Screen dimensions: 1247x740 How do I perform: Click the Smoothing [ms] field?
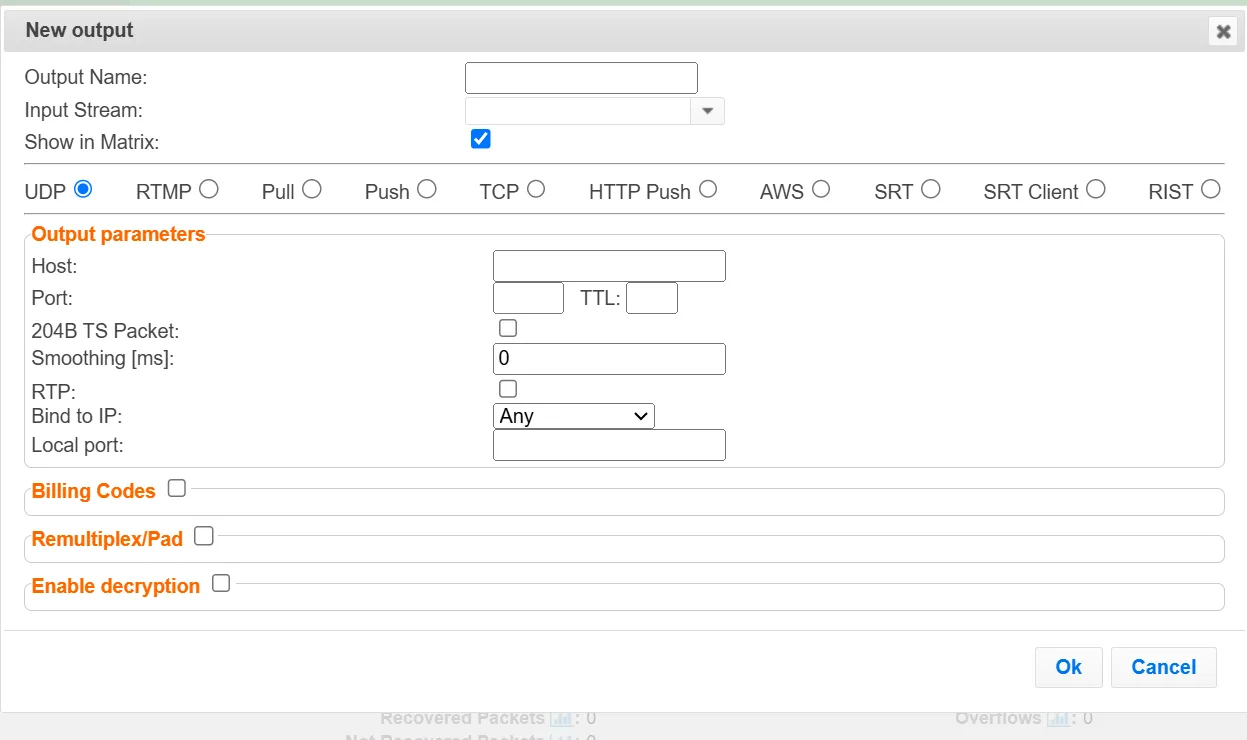click(x=609, y=358)
